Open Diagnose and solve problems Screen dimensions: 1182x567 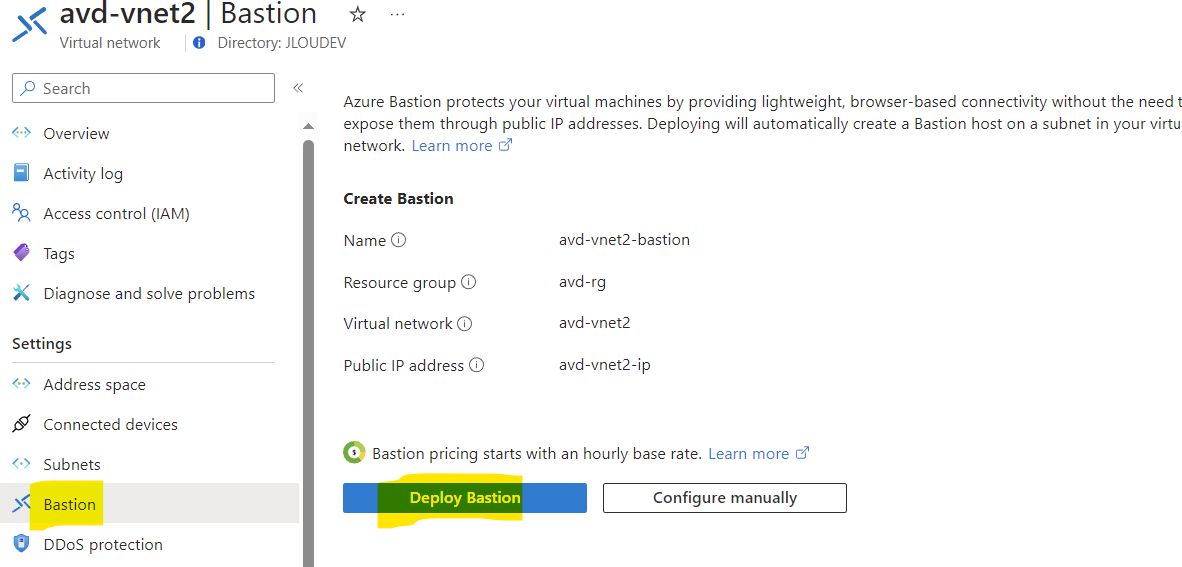coord(149,293)
